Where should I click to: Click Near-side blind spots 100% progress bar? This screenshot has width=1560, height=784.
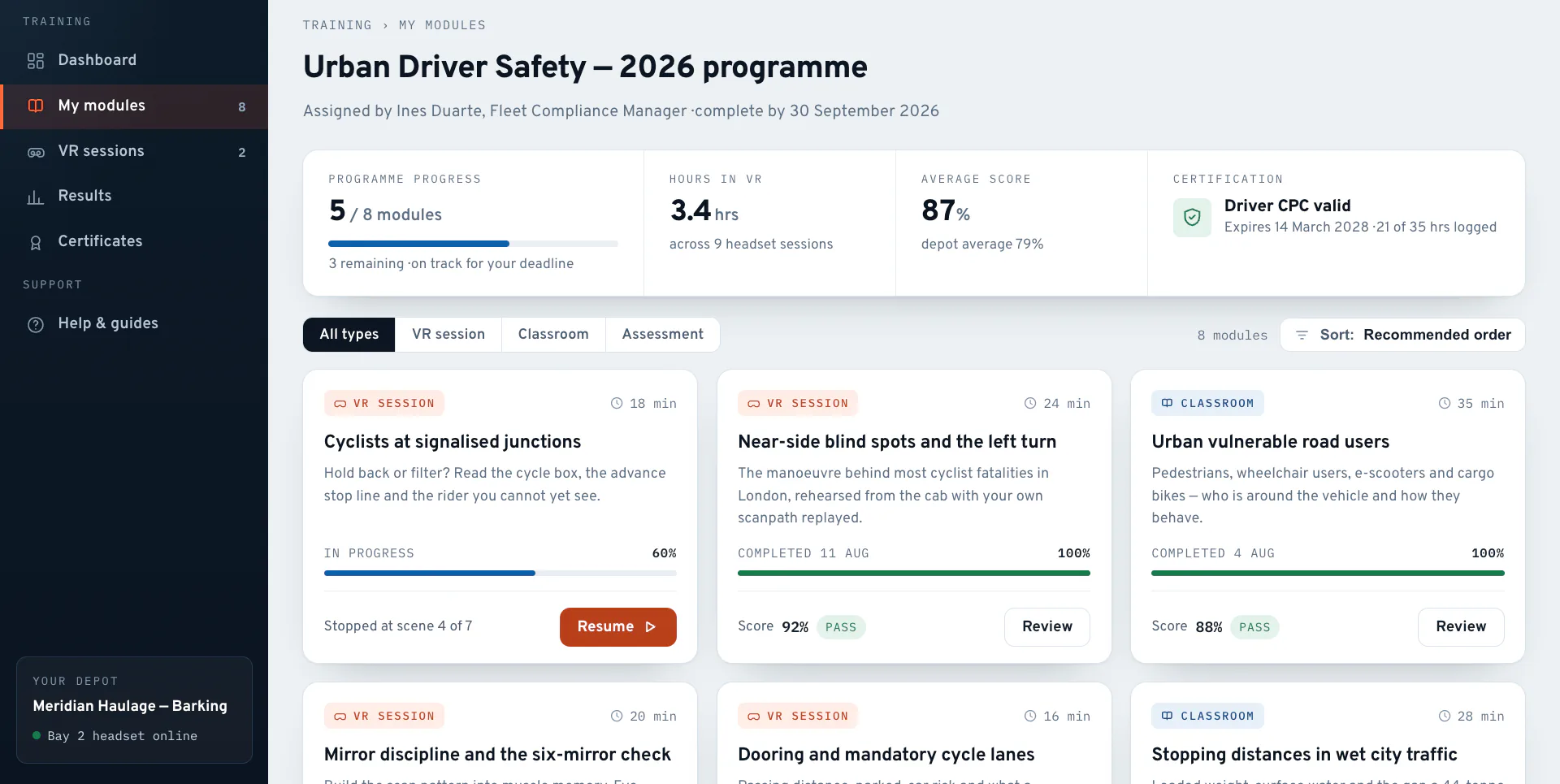(x=914, y=573)
